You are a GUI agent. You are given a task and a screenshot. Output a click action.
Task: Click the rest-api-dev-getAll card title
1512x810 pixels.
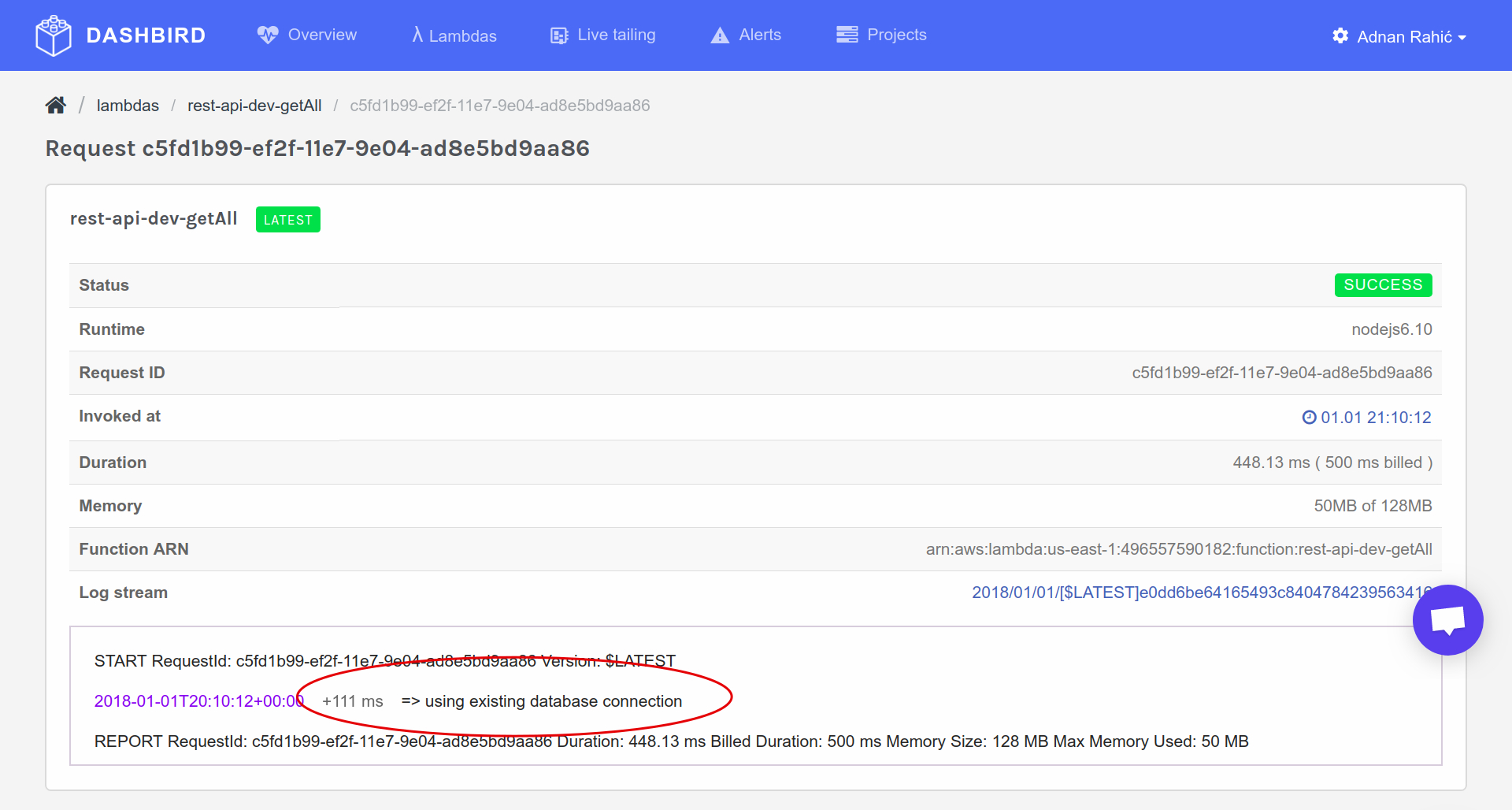click(154, 218)
